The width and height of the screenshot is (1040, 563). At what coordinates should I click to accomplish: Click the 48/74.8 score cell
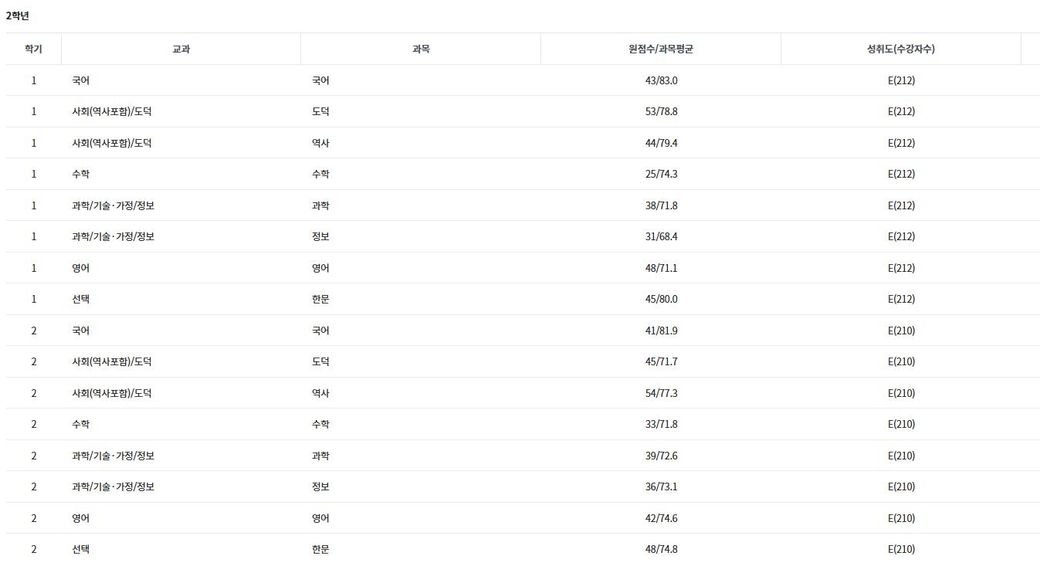661,549
